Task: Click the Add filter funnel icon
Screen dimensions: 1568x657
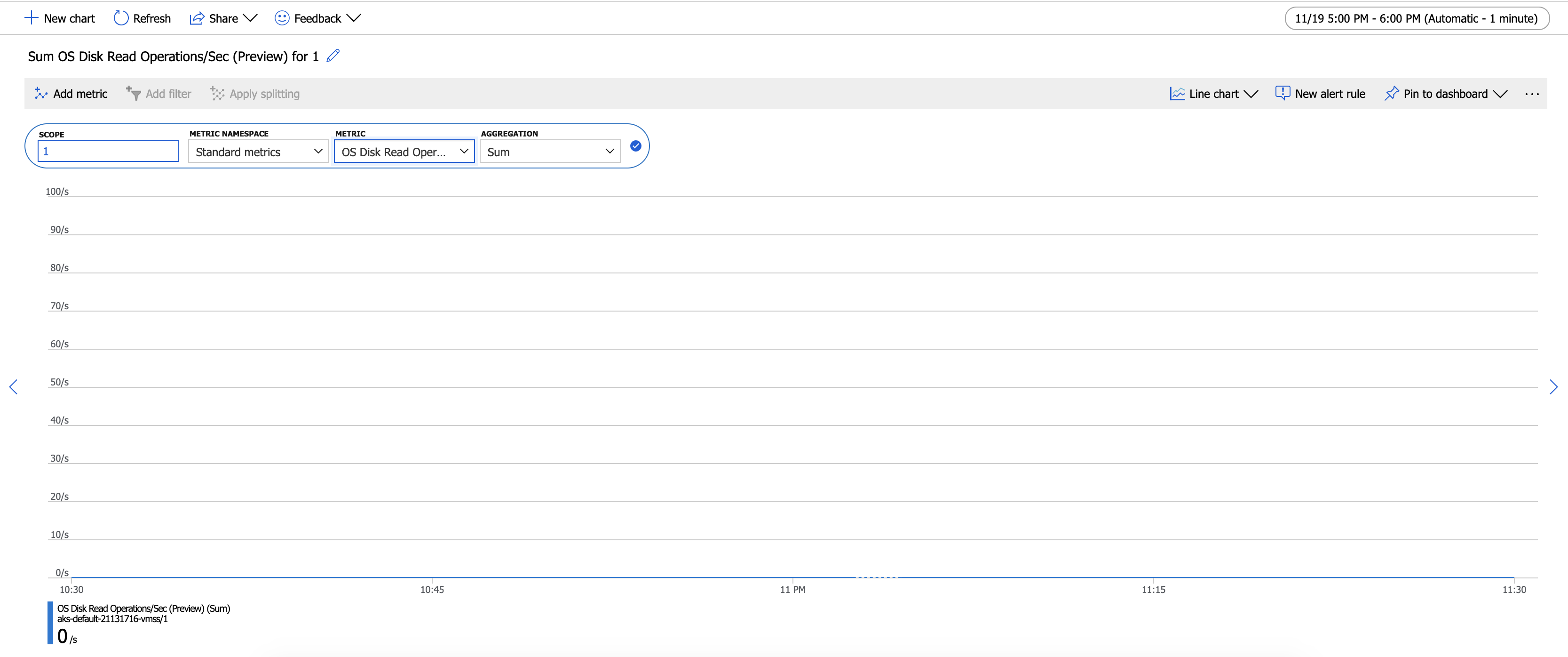Action: point(133,93)
